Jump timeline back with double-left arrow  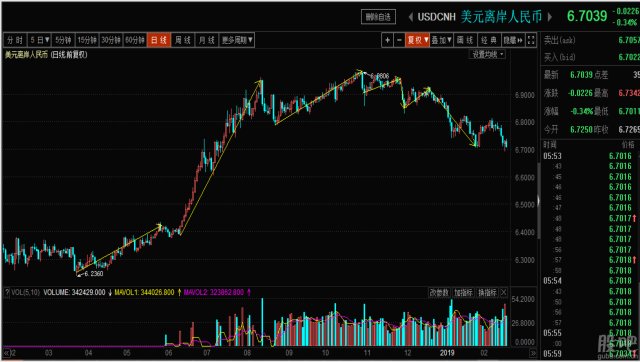(7, 353)
